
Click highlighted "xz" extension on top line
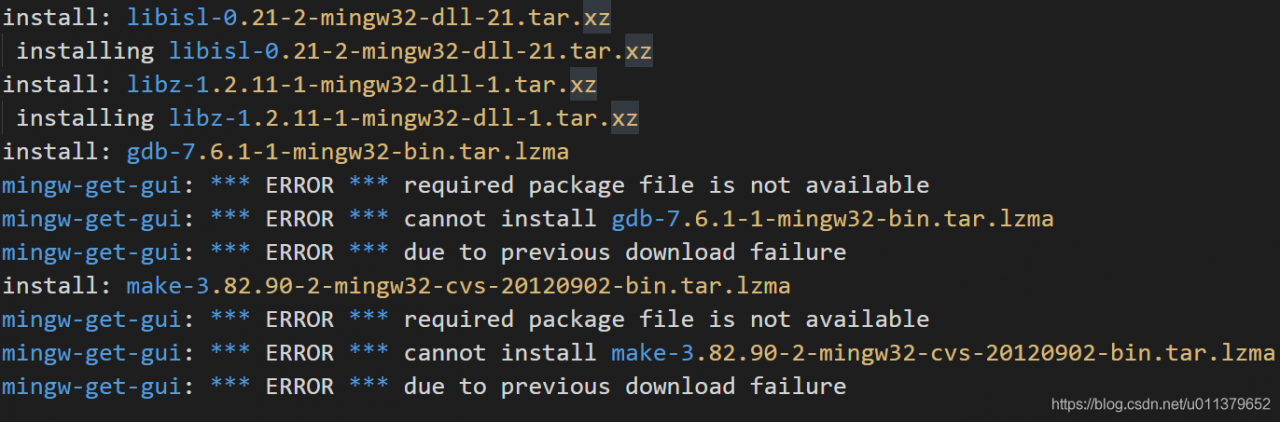[x=597, y=17]
